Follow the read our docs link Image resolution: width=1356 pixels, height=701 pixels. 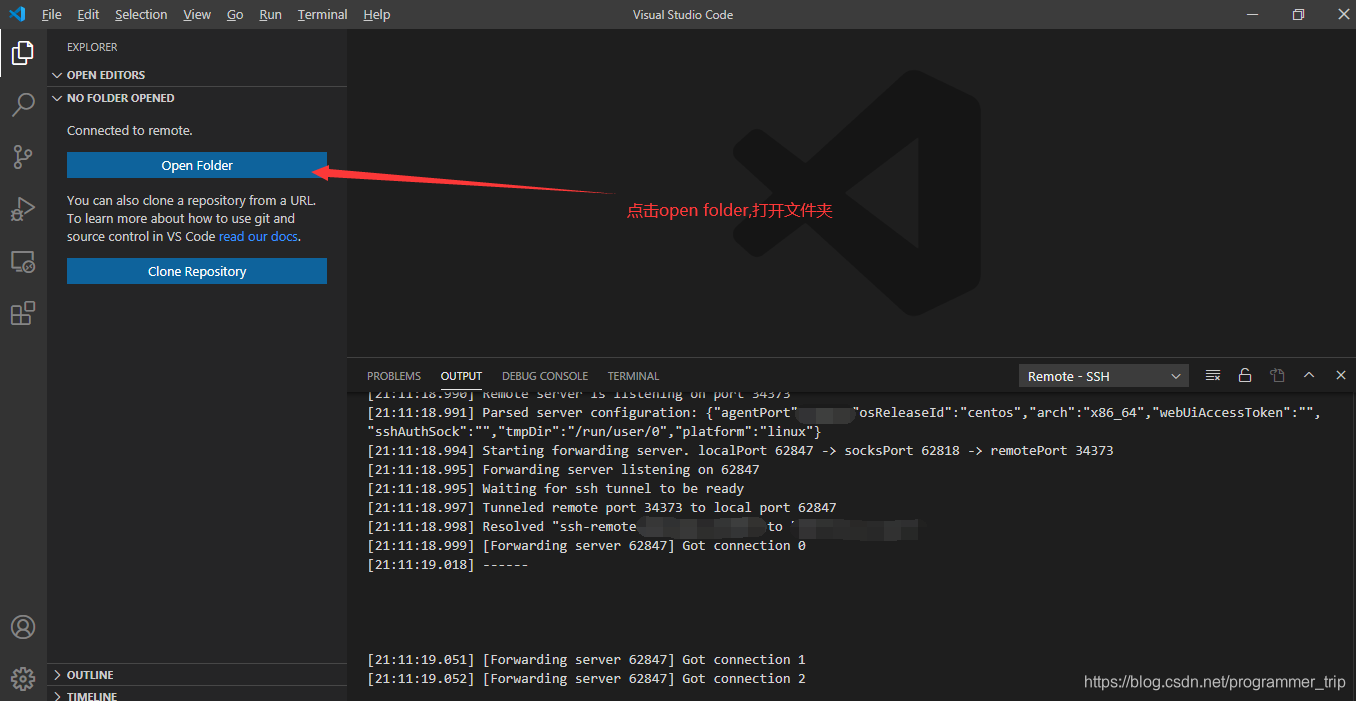tap(258, 237)
